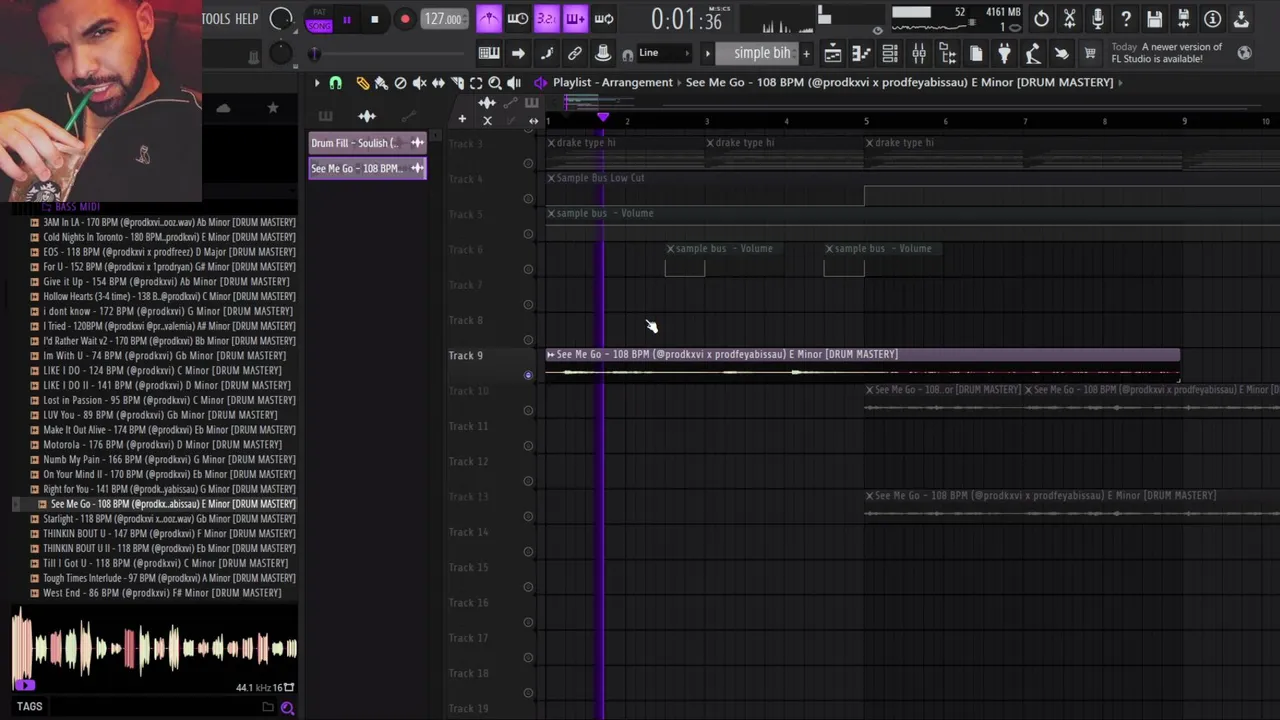
Task: Toggle auto-scrolling arrow icon
Action: (x=518, y=53)
